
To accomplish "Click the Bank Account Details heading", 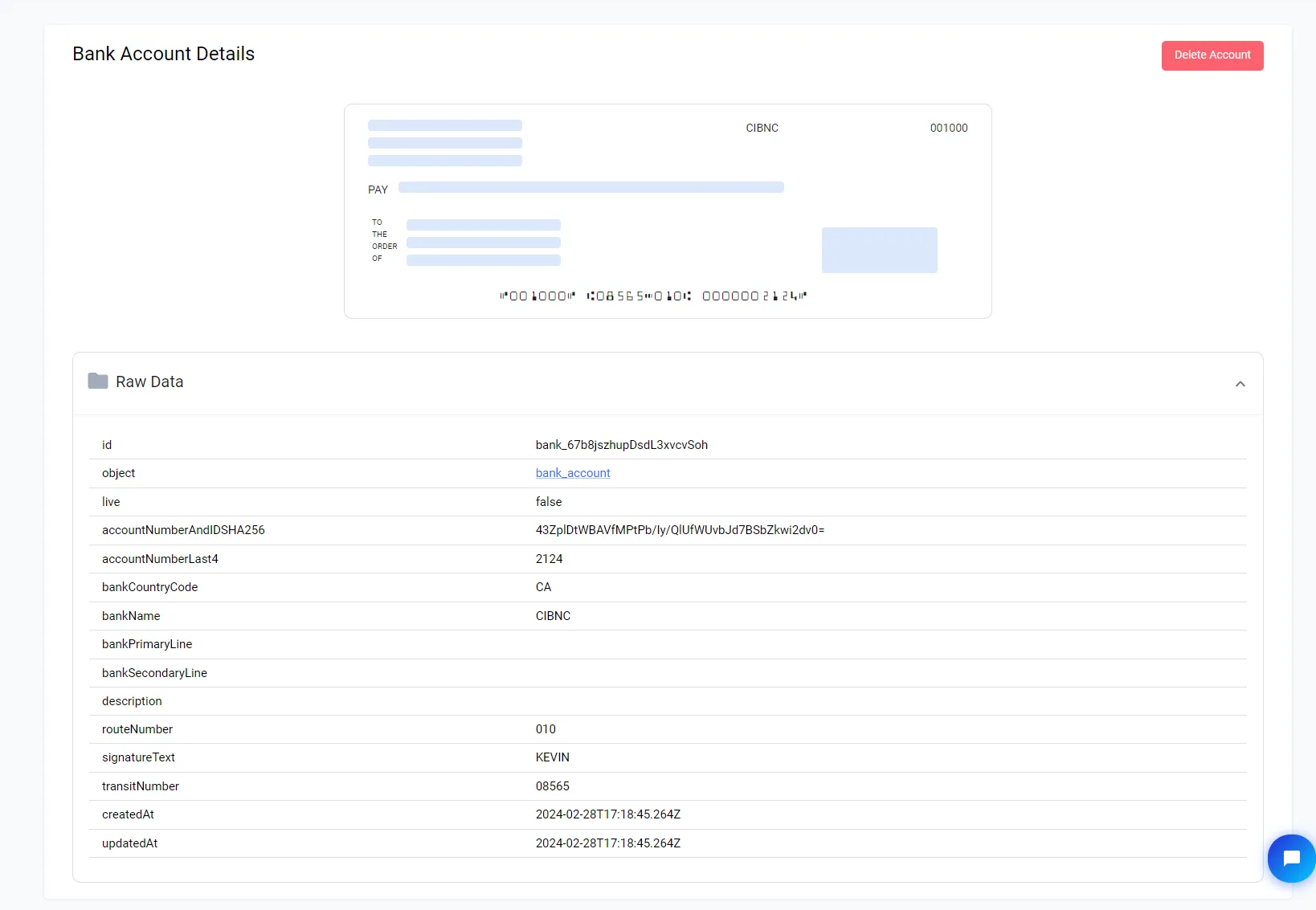I will 163,54.
